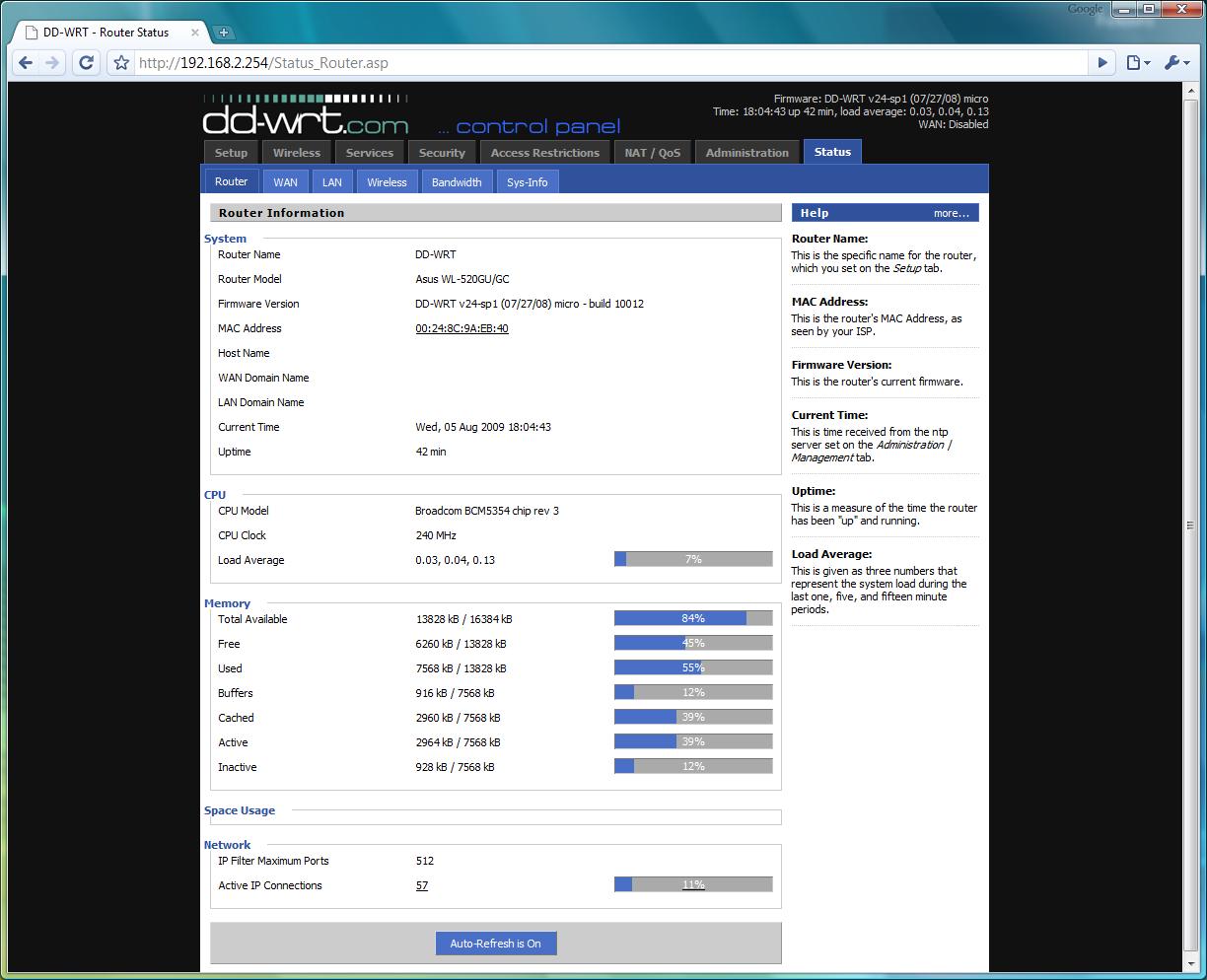Screen dimensions: 1207x980
Task: Maximize the browser window
Action: [1150, 9]
